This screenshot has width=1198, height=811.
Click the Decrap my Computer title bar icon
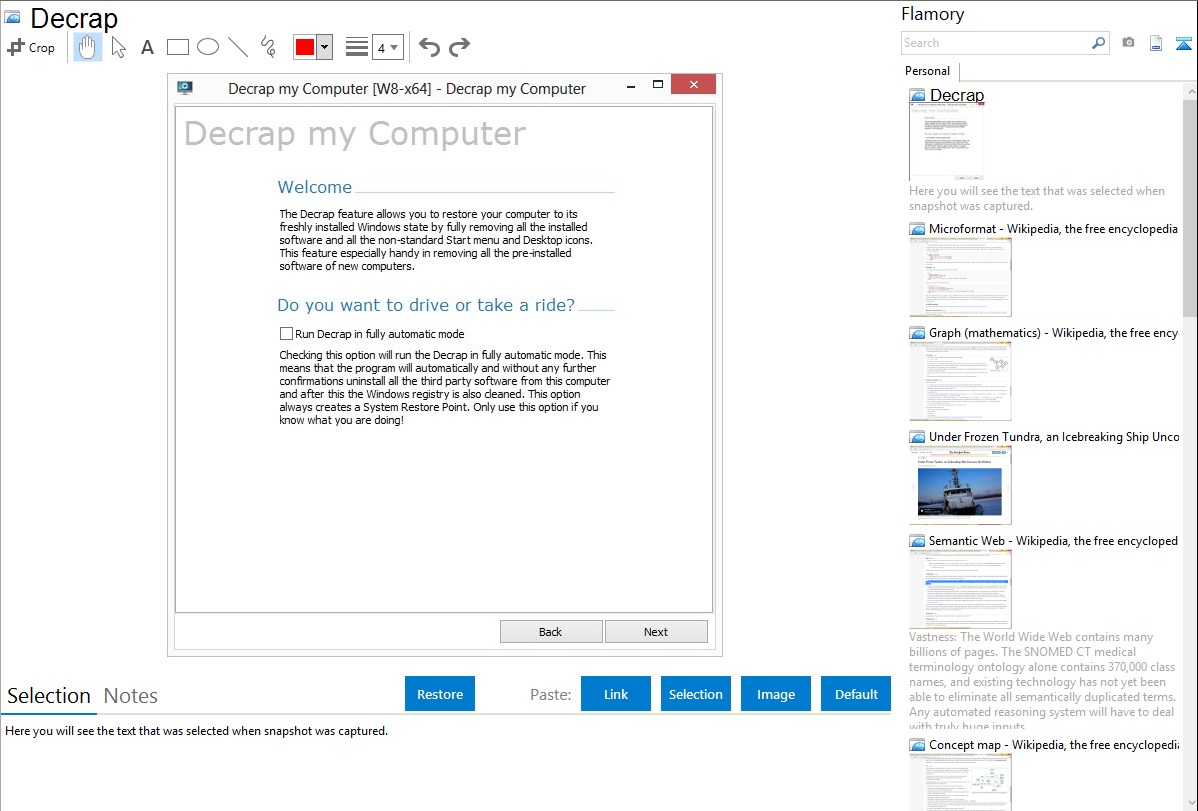pos(185,88)
